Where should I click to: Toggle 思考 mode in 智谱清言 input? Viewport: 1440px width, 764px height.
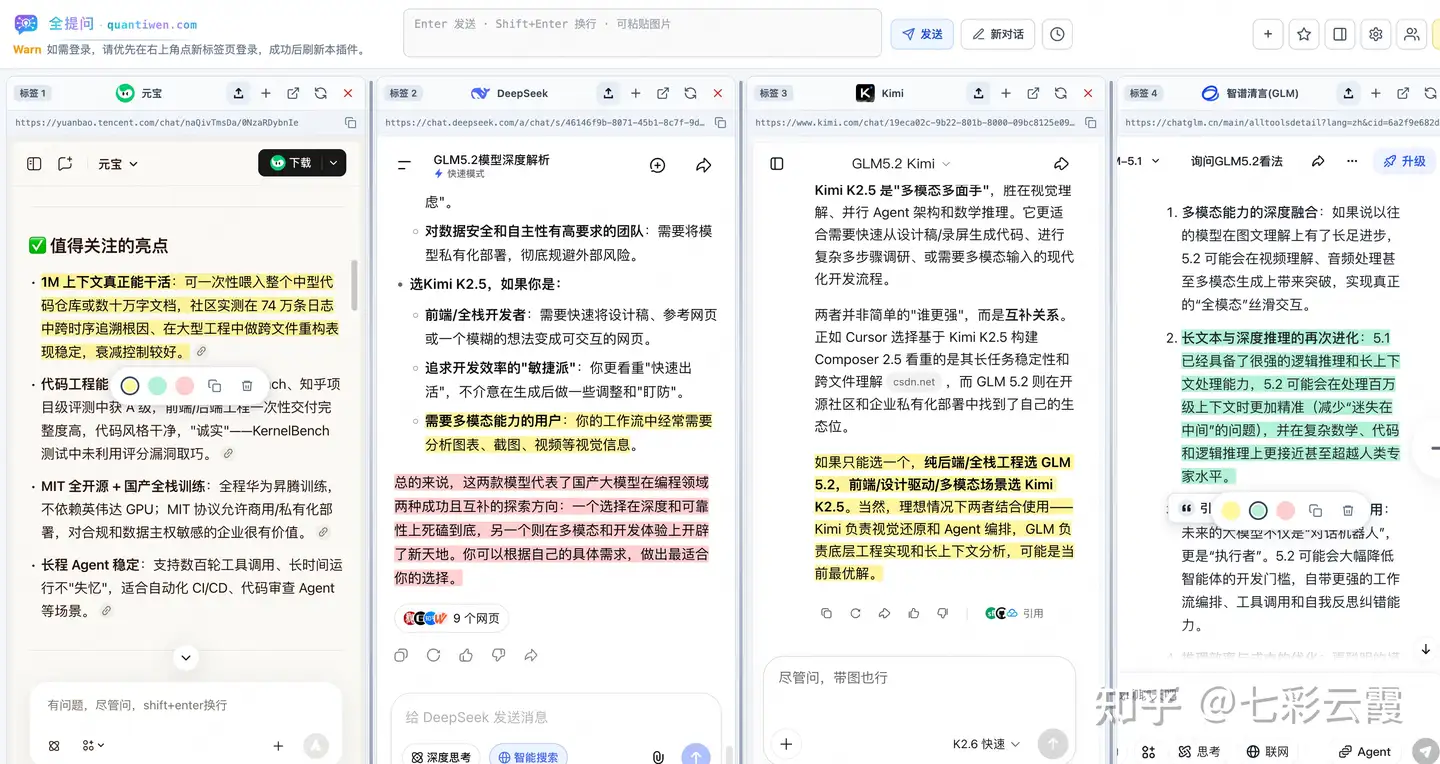1199,752
